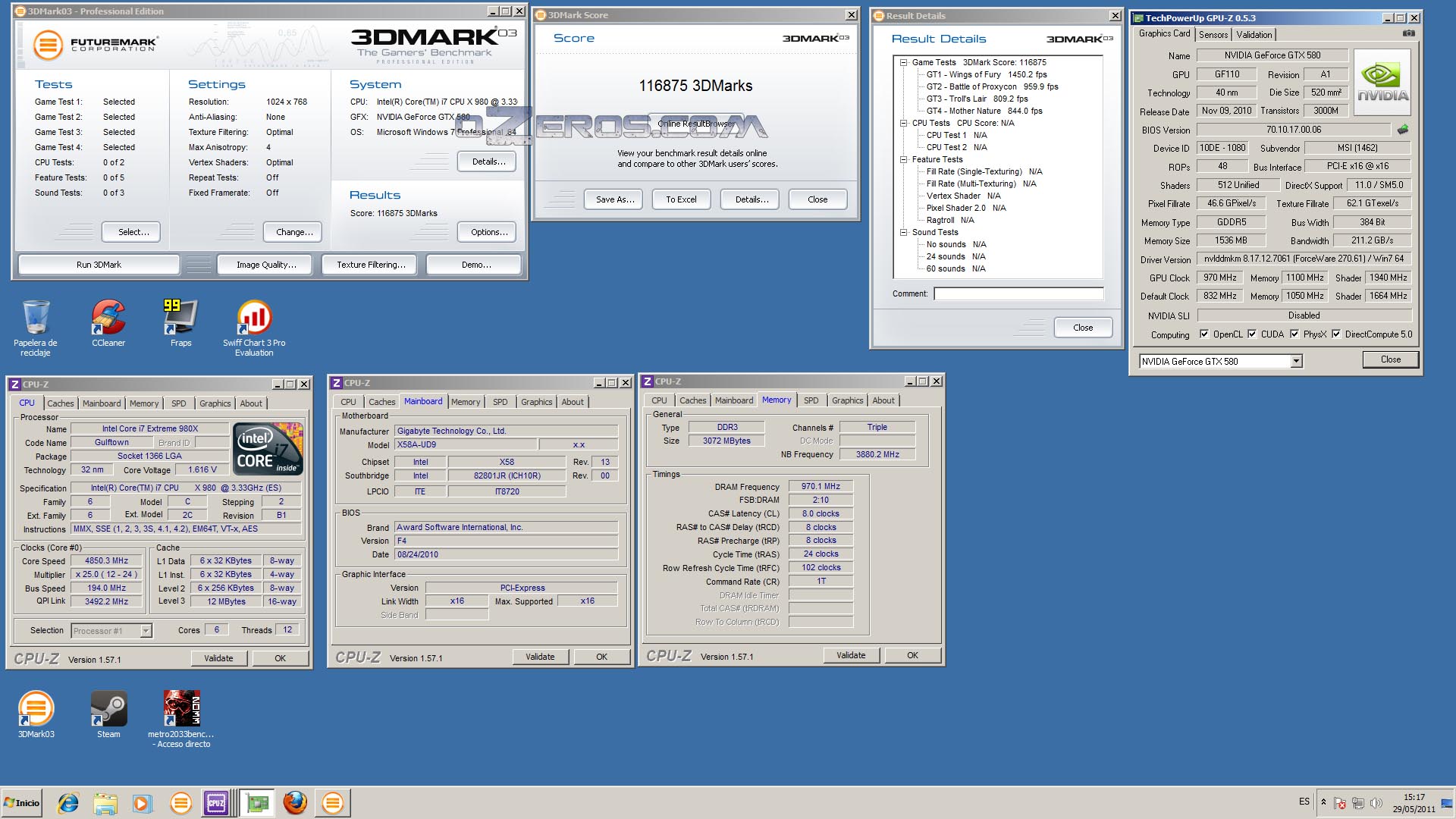Save BIOS with the chip icon in GPU-Z
The image size is (1456, 819).
pos(1403,130)
